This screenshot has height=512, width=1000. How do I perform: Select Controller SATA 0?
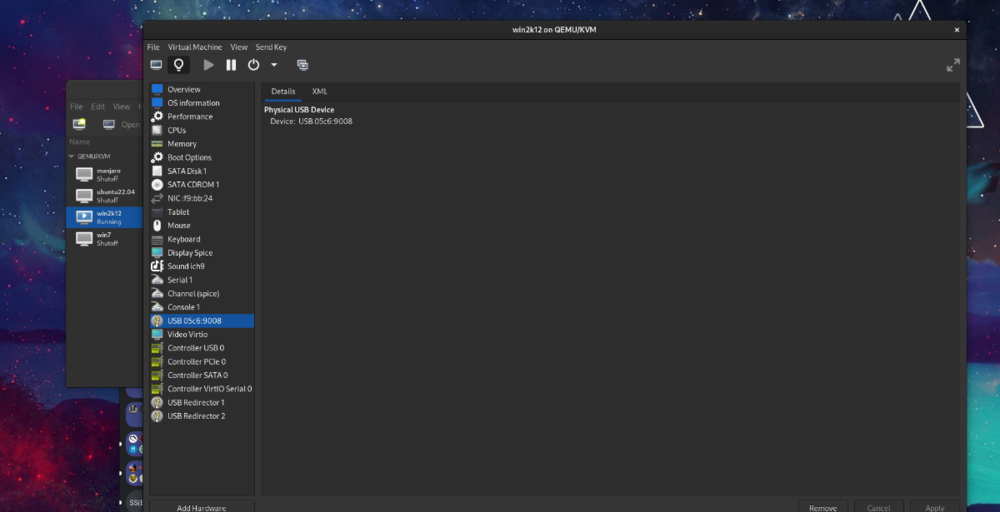(202, 375)
